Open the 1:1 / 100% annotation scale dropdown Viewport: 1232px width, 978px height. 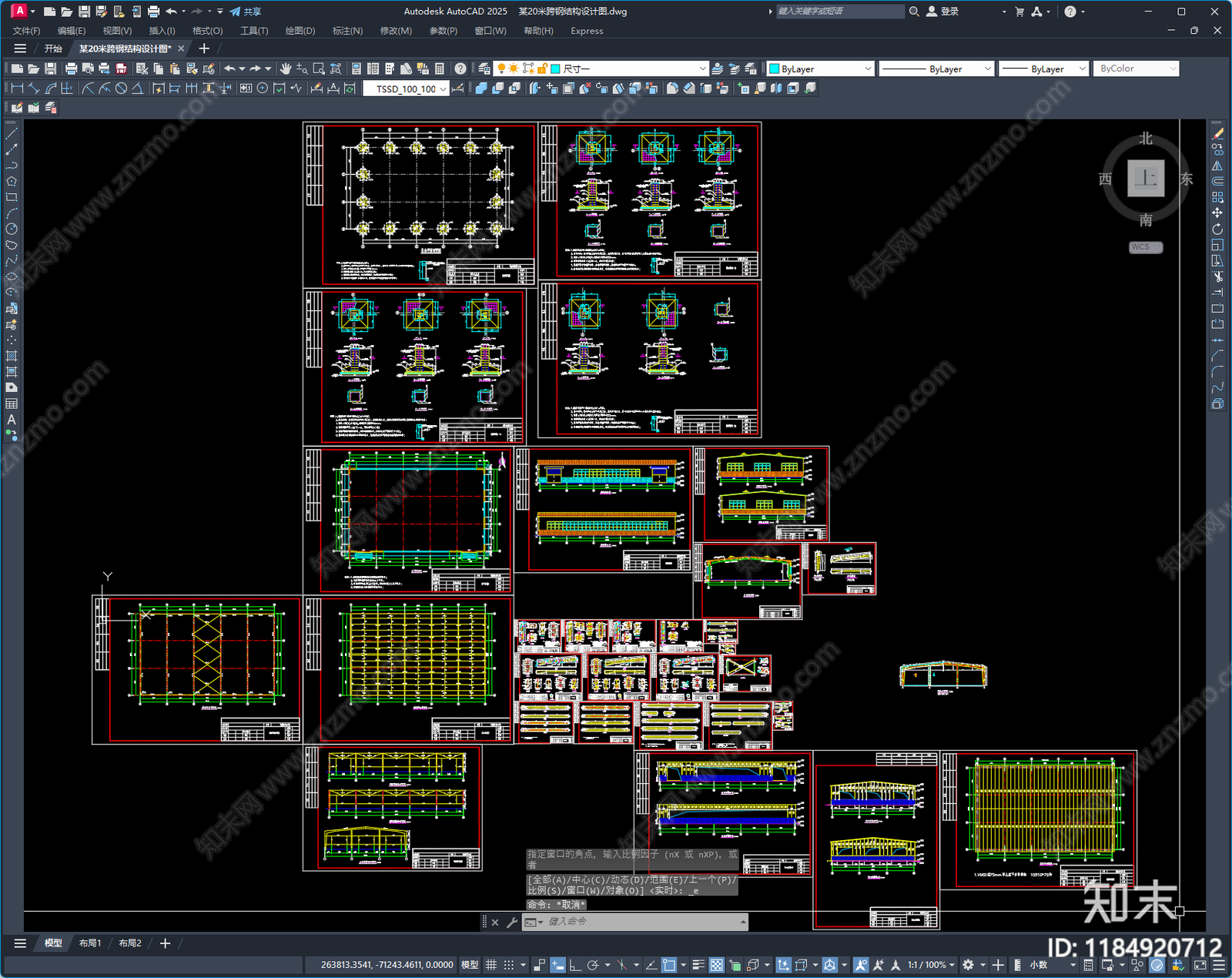pyautogui.click(x=931, y=965)
